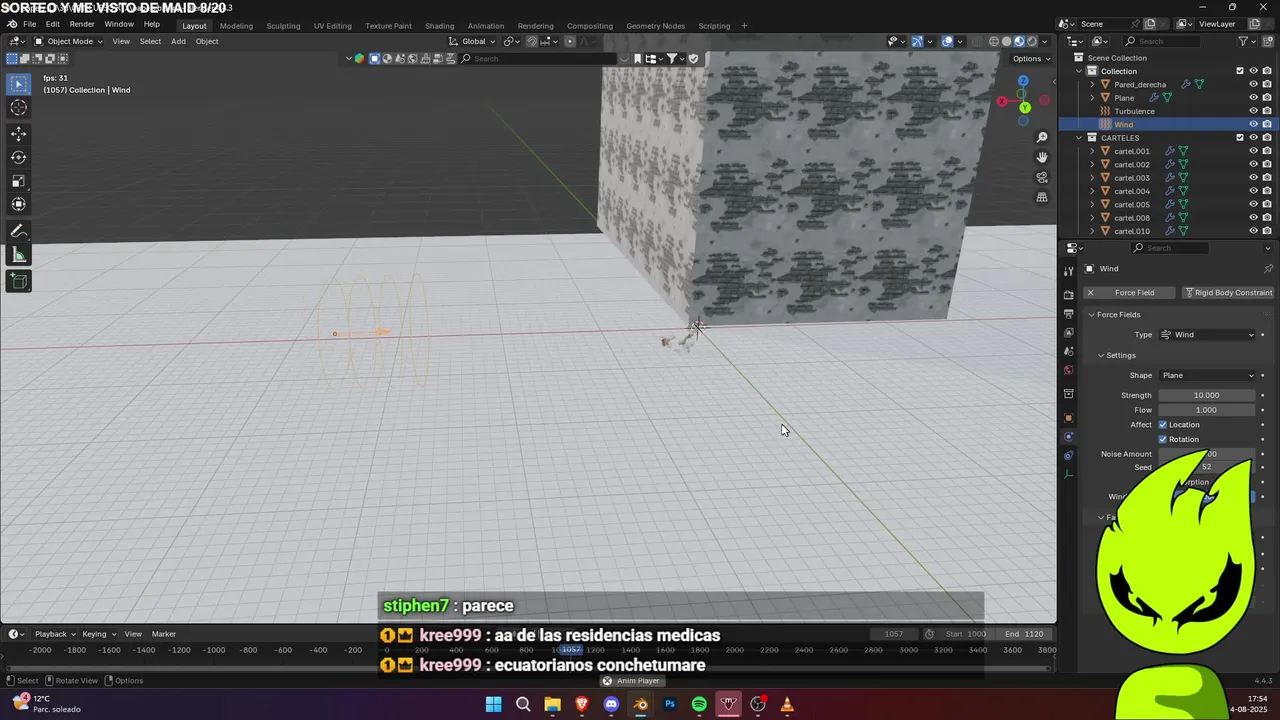
Task: Hide Wind object with eye icon
Action: tap(1253, 124)
